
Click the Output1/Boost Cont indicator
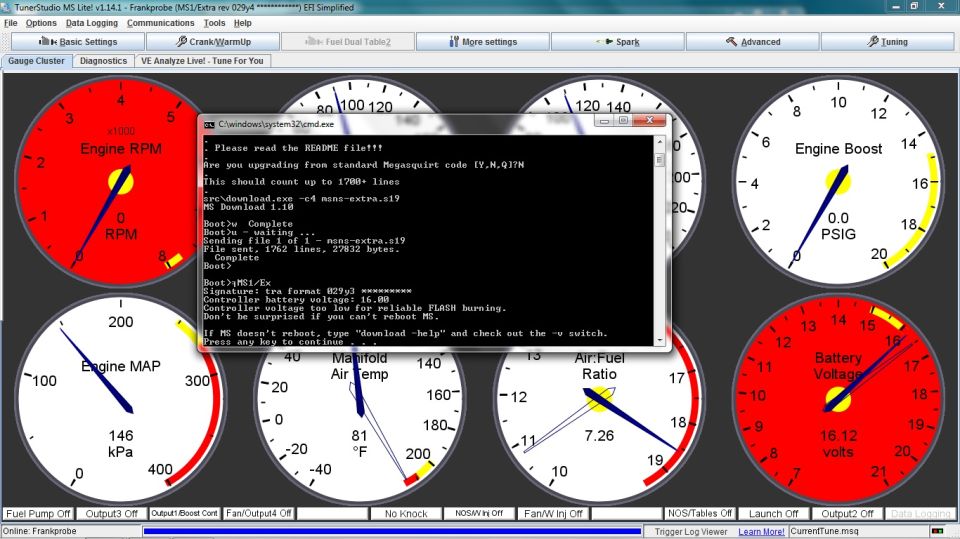coord(184,514)
